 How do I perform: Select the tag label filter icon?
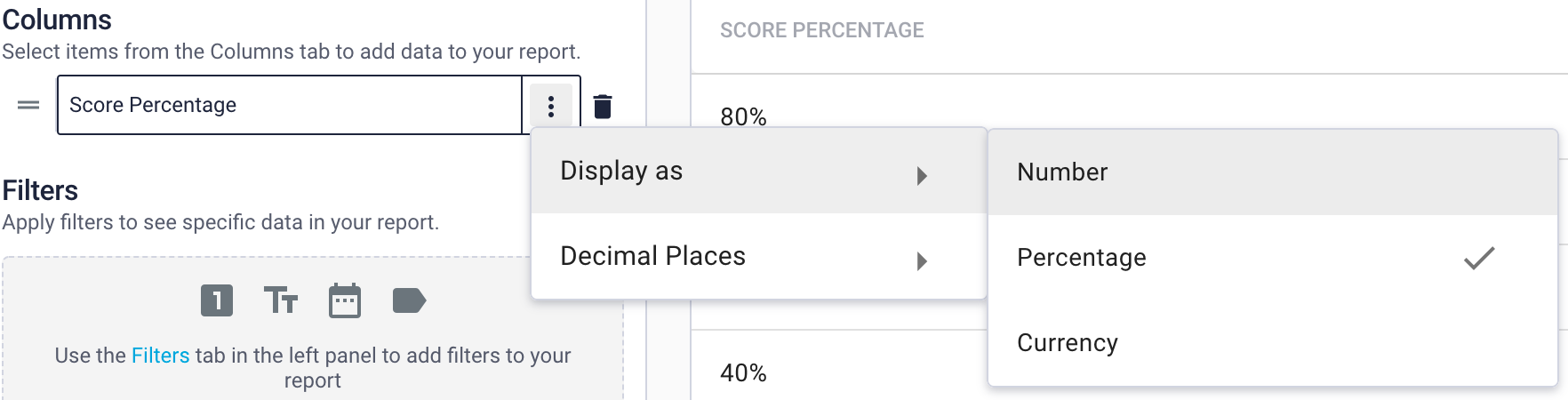coord(409,300)
